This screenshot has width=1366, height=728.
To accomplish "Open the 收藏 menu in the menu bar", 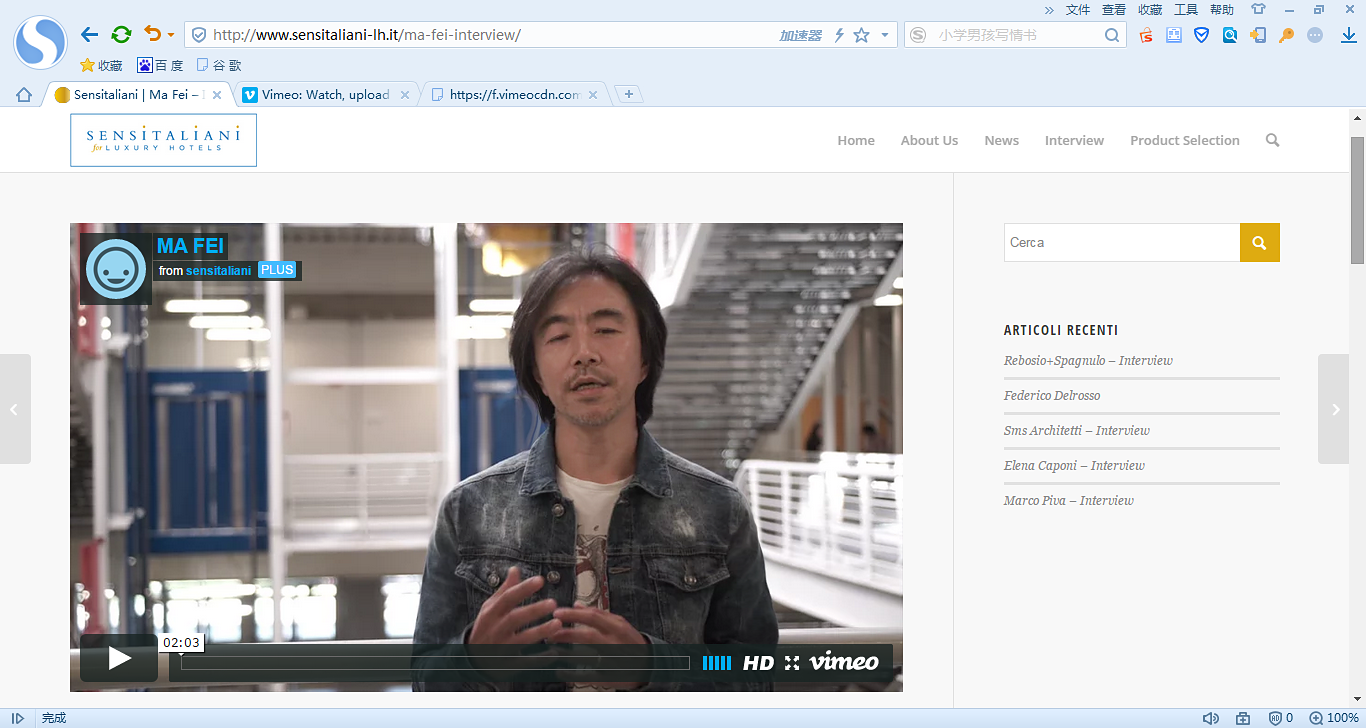I will click(x=1150, y=10).
